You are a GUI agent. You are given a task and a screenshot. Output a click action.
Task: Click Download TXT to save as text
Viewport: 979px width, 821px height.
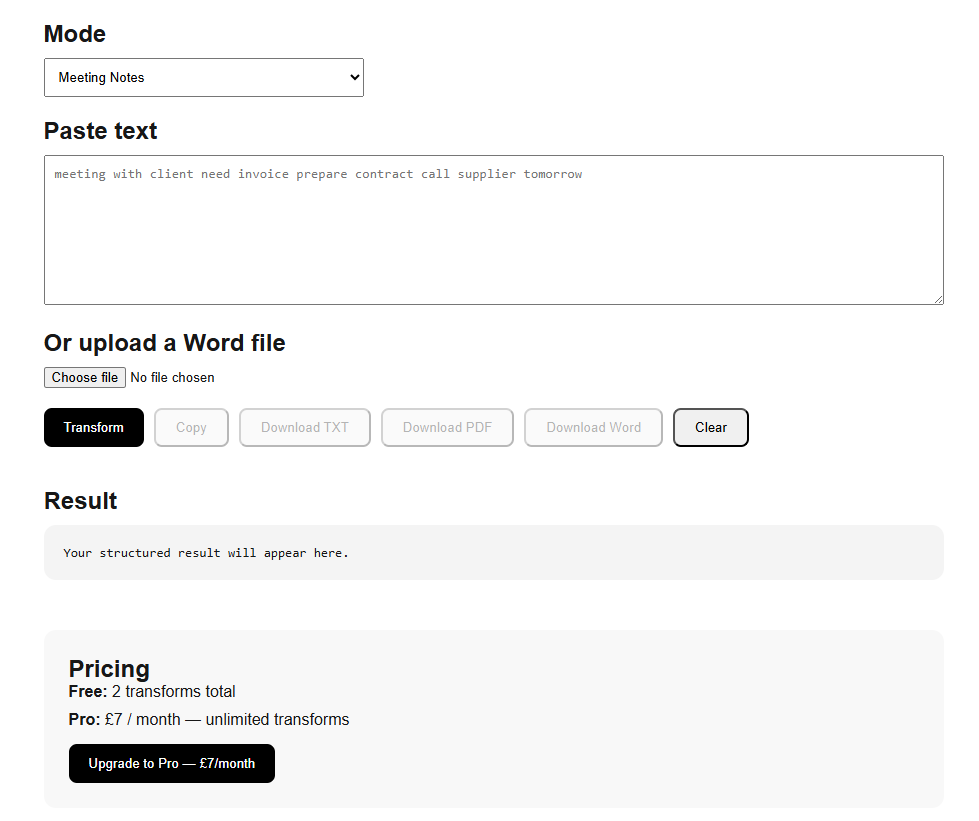pos(304,427)
